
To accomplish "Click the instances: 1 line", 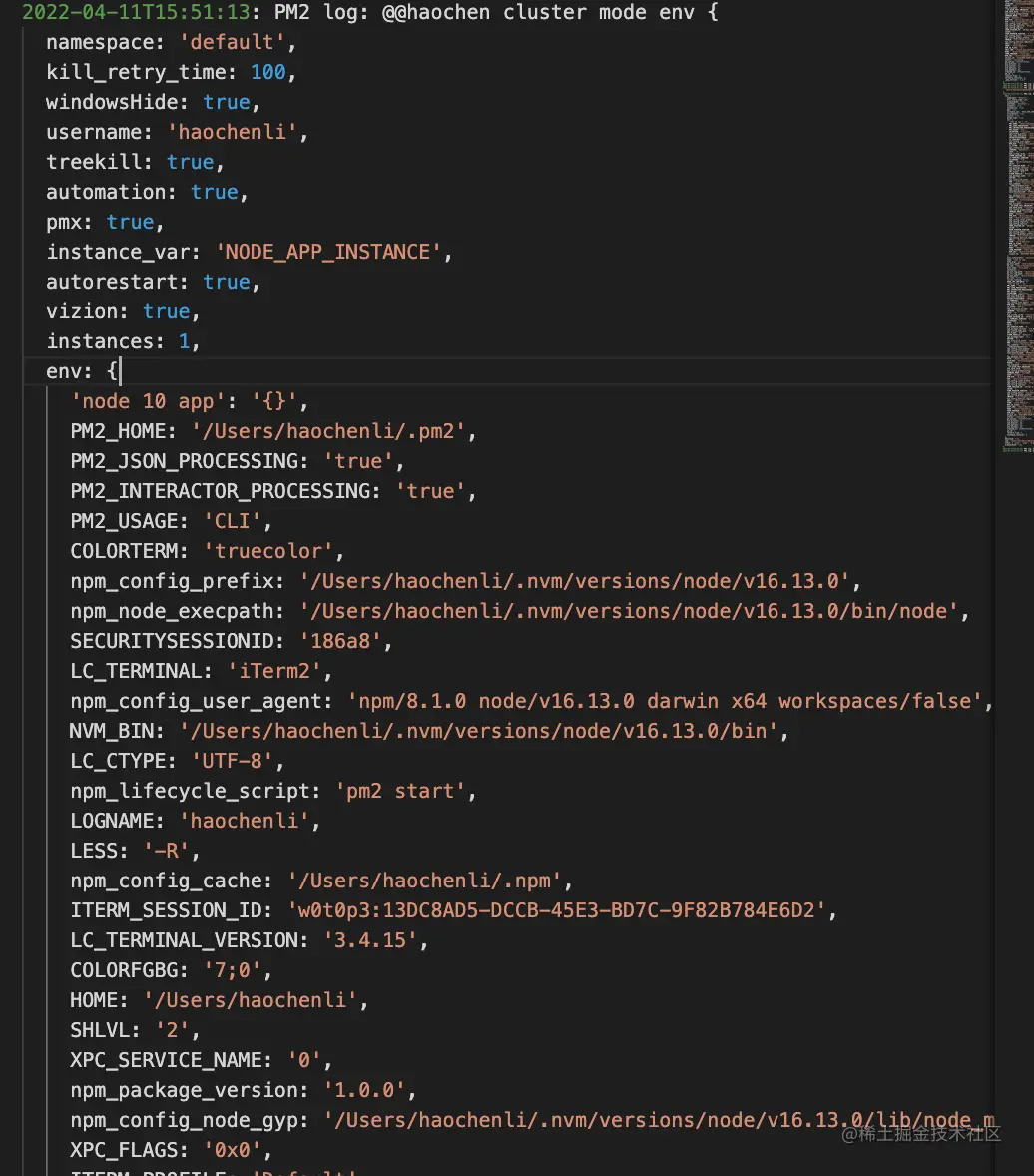I will [x=122, y=342].
